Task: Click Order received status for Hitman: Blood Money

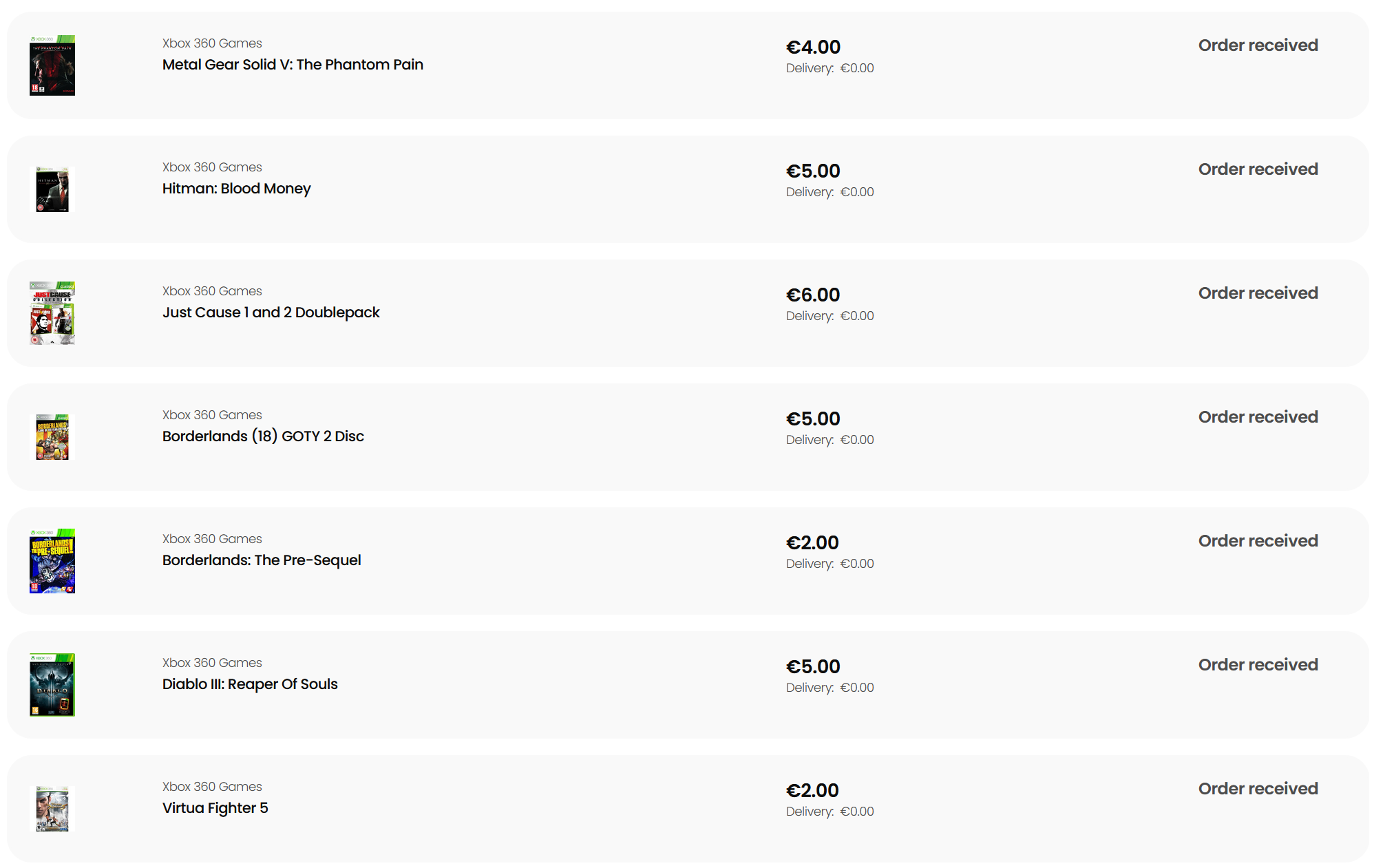Action: [x=1258, y=169]
